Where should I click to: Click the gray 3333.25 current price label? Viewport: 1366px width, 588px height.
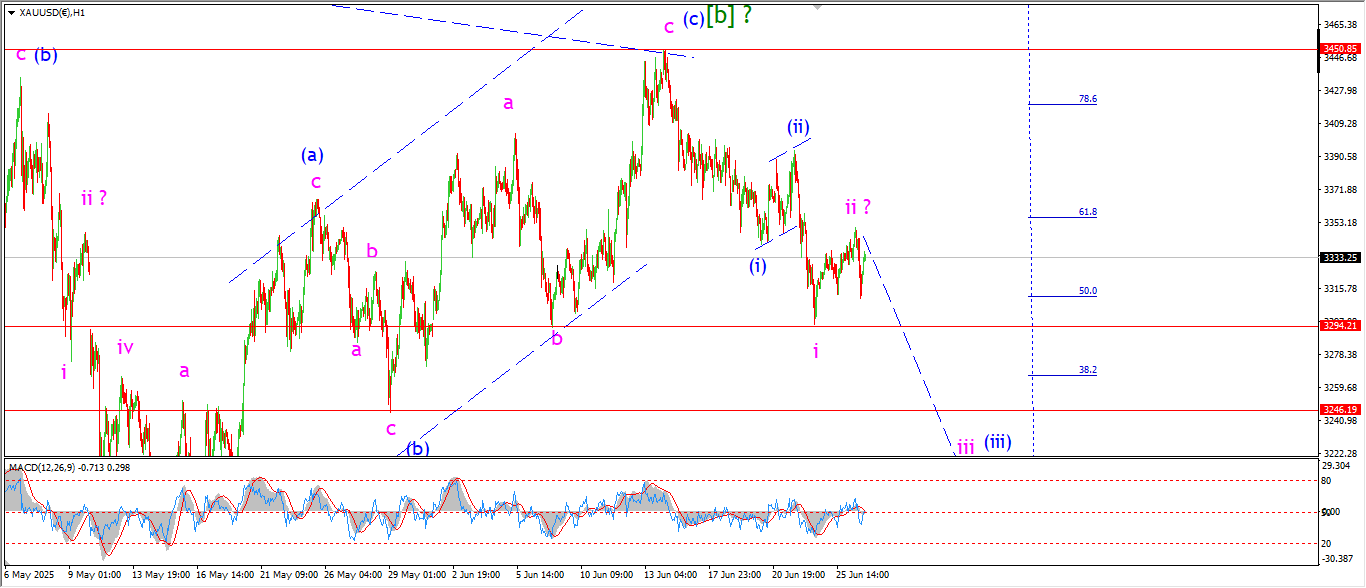tap(1339, 257)
